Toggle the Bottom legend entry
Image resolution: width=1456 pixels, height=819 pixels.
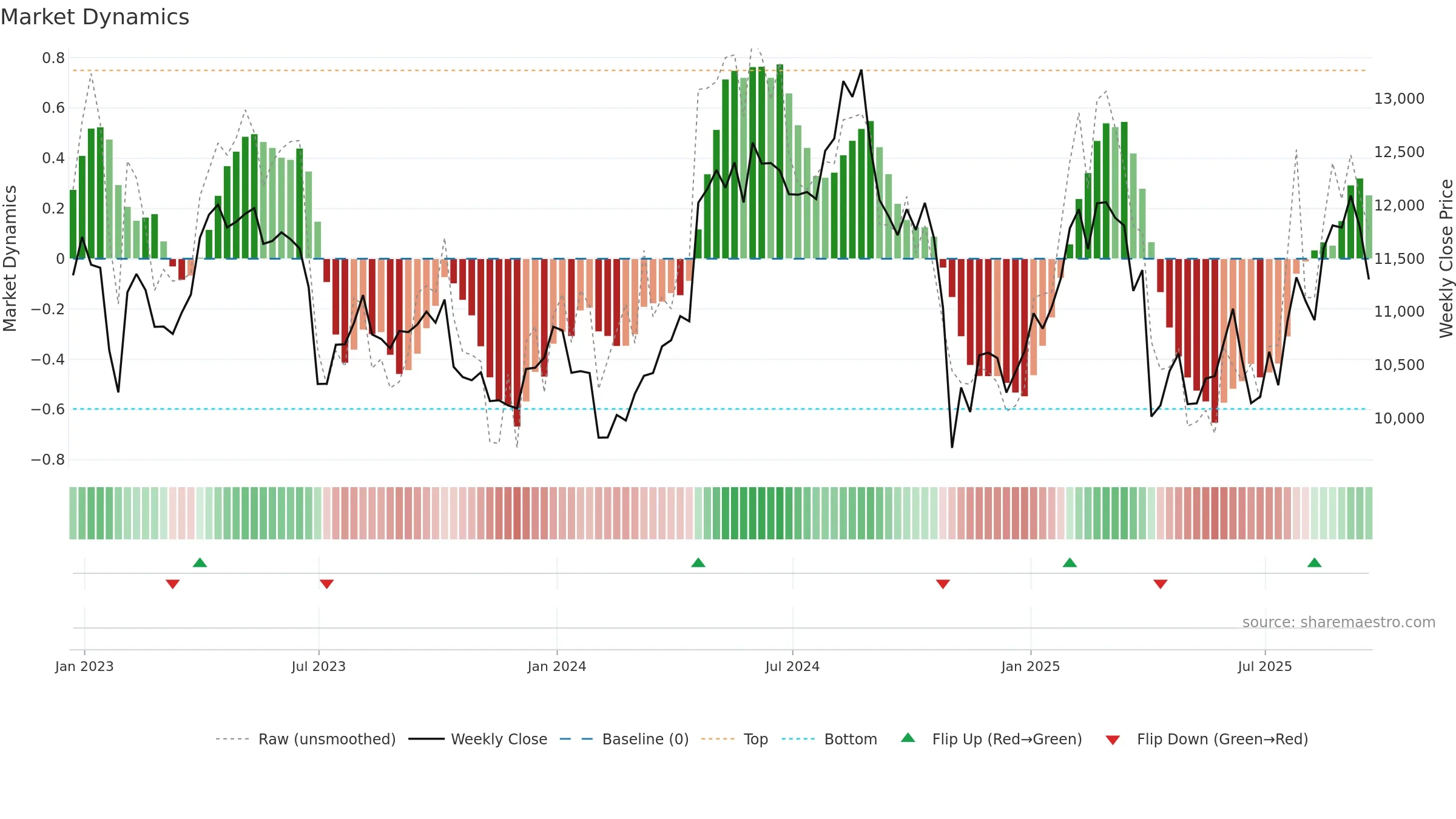(x=829, y=739)
